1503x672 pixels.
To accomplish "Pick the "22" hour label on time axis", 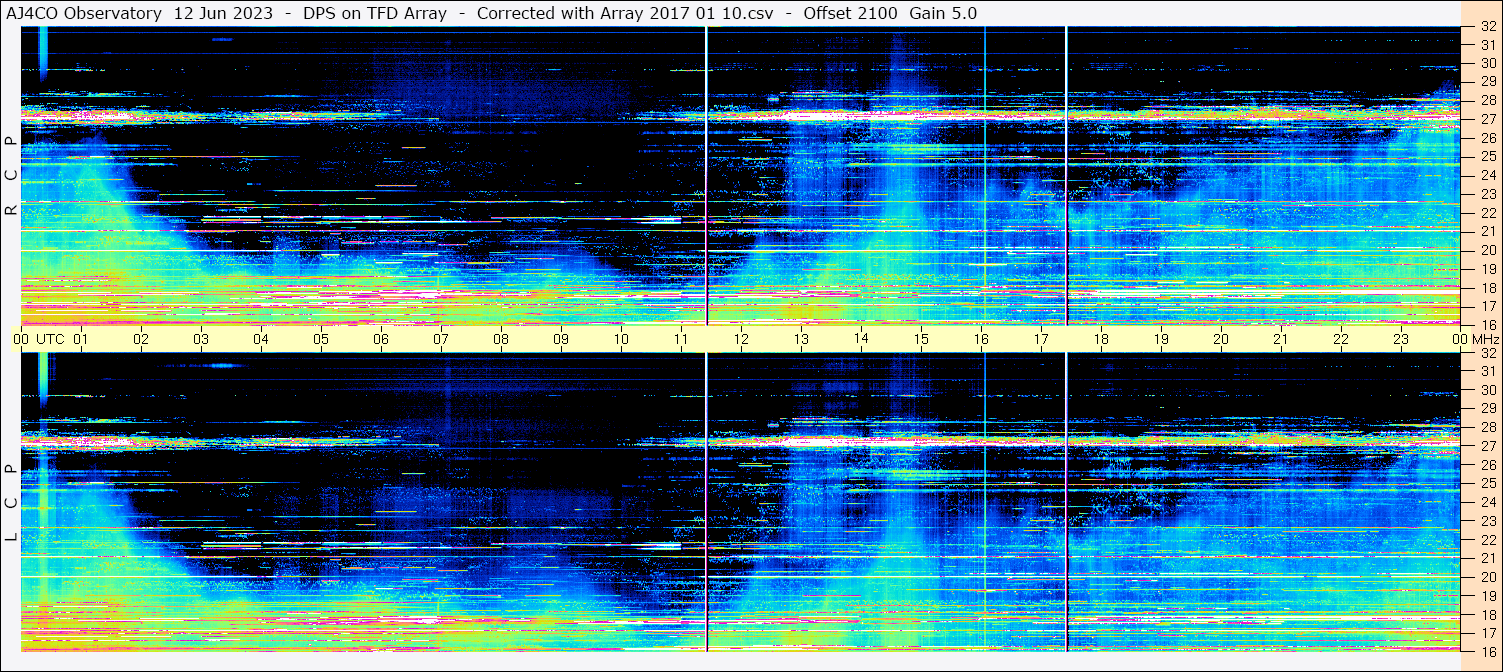I will (1341, 339).
